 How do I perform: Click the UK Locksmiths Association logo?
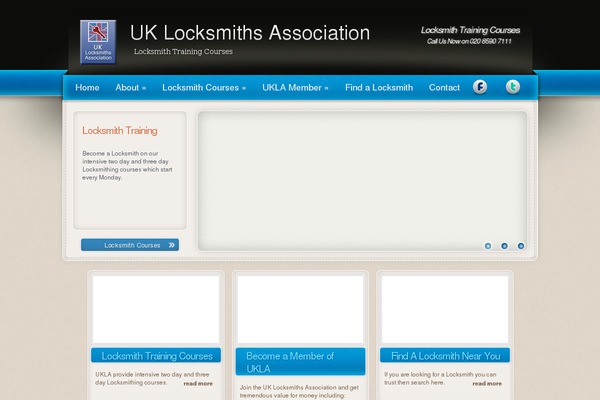98,42
